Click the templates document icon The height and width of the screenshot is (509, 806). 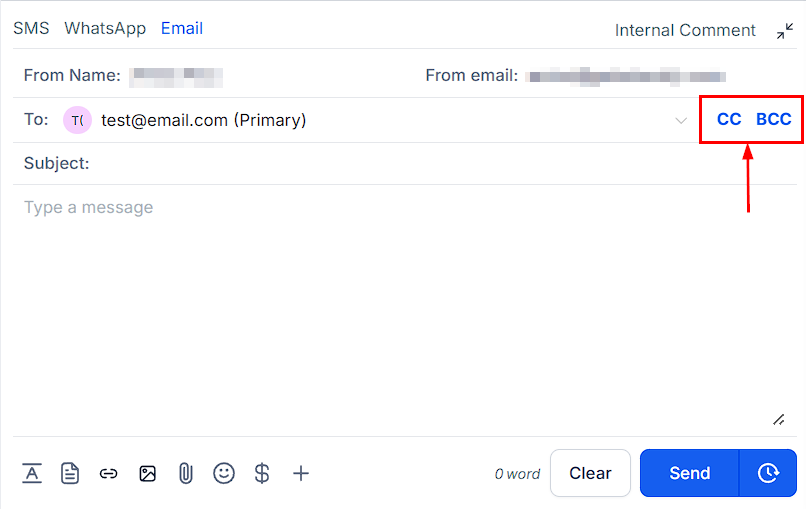point(70,474)
